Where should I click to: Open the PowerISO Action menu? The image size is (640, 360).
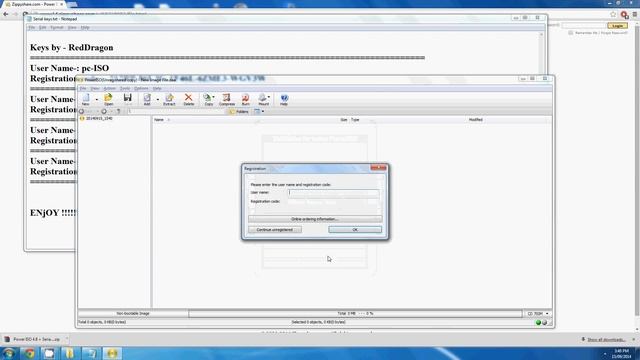click(x=110, y=89)
